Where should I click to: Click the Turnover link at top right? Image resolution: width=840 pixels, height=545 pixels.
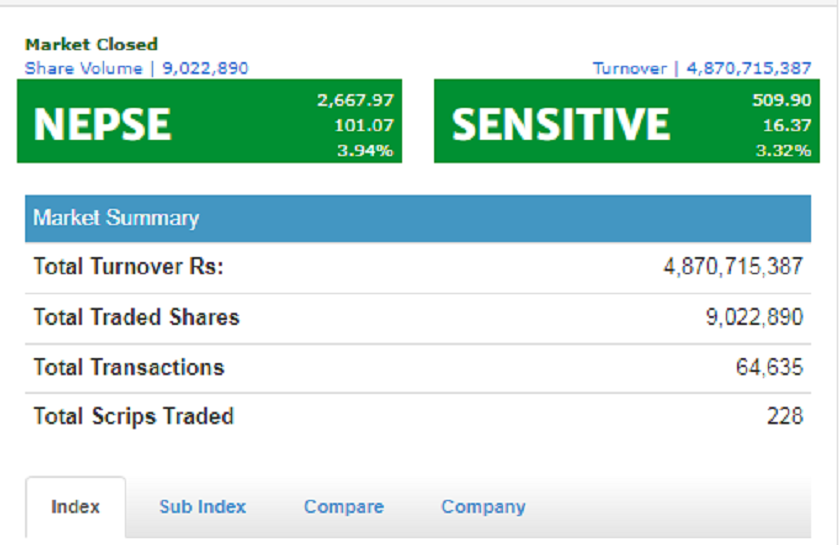pos(702,68)
